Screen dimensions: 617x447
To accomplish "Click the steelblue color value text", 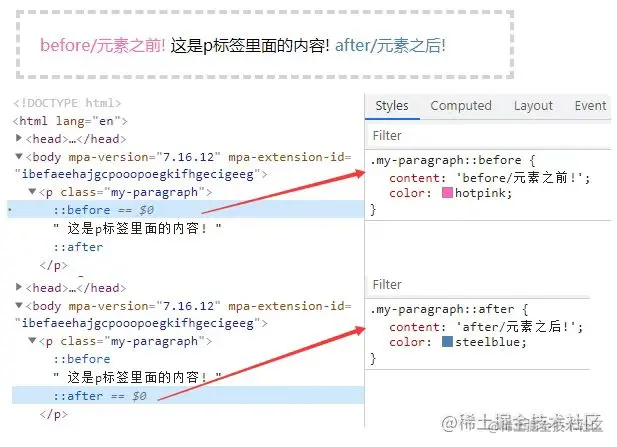I will (488, 342).
